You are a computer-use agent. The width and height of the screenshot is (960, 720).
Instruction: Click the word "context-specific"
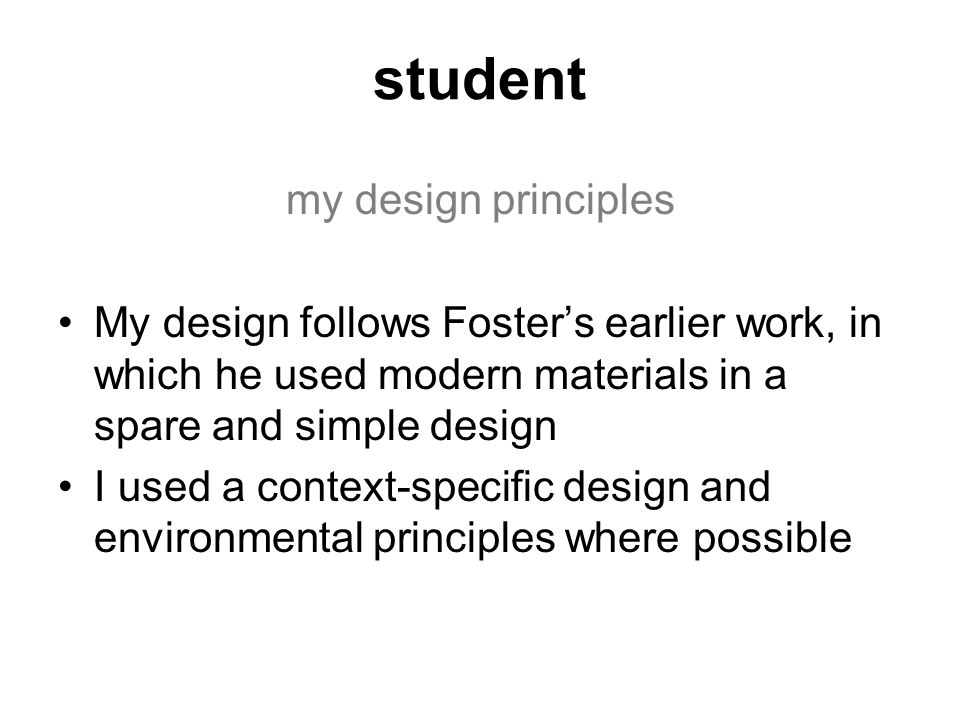(x=405, y=488)
